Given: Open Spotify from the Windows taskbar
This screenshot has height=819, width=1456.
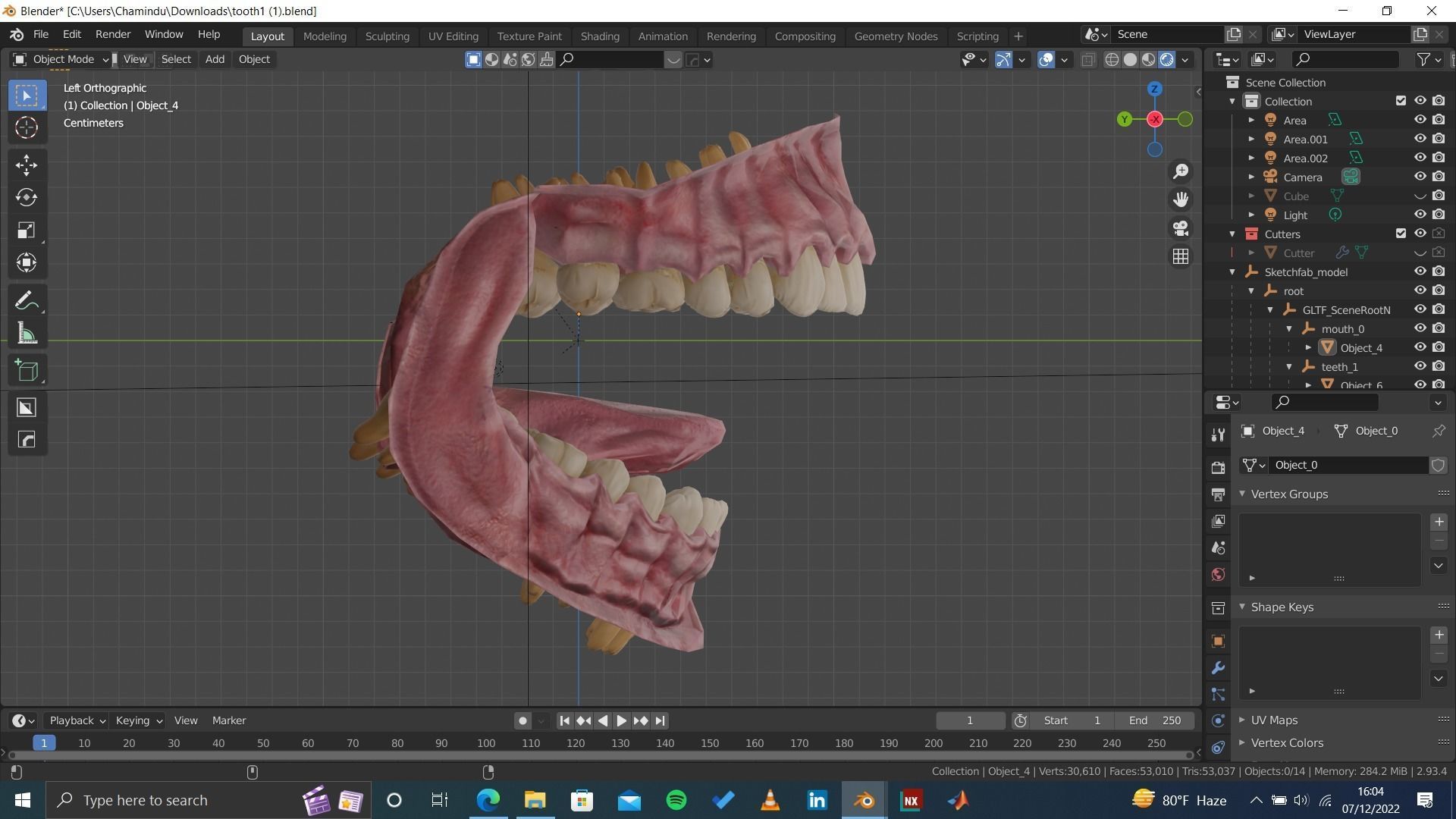Looking at the screenshot, I should pyautogui.click(x=676, y=800).
